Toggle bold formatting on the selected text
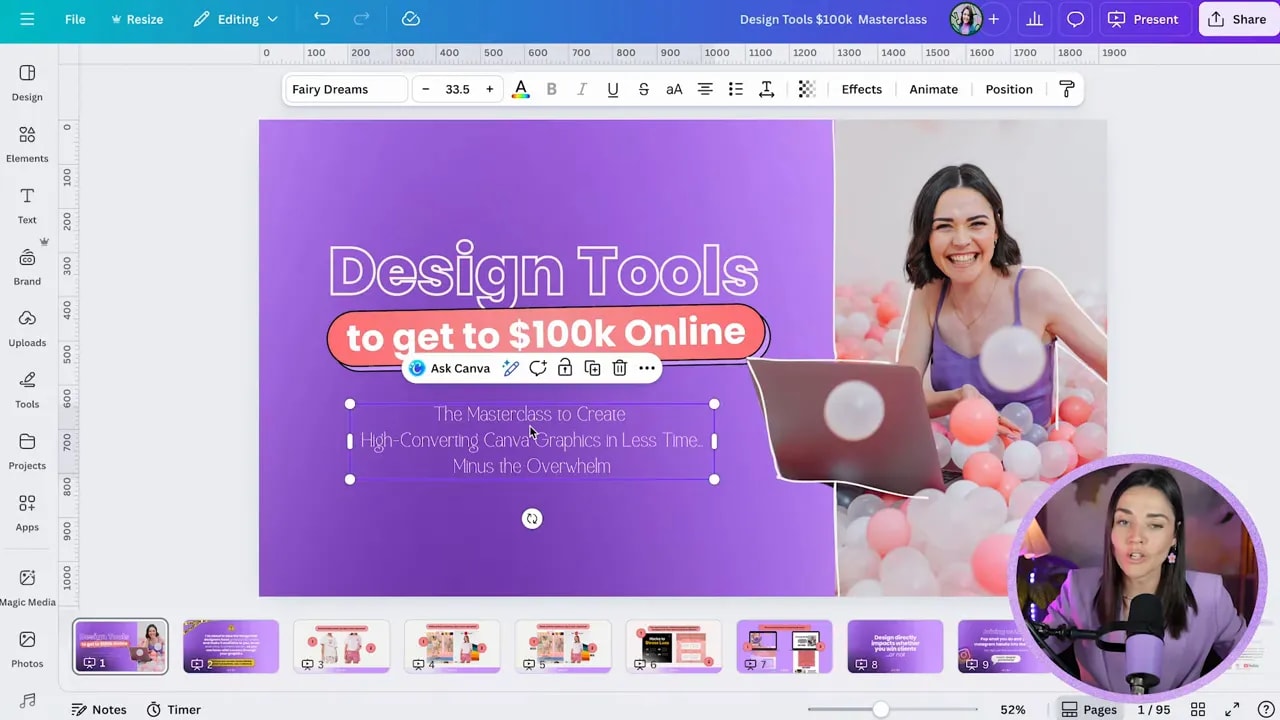The height and width of the screenshot is (720, 1280). (x=551, y=89)
